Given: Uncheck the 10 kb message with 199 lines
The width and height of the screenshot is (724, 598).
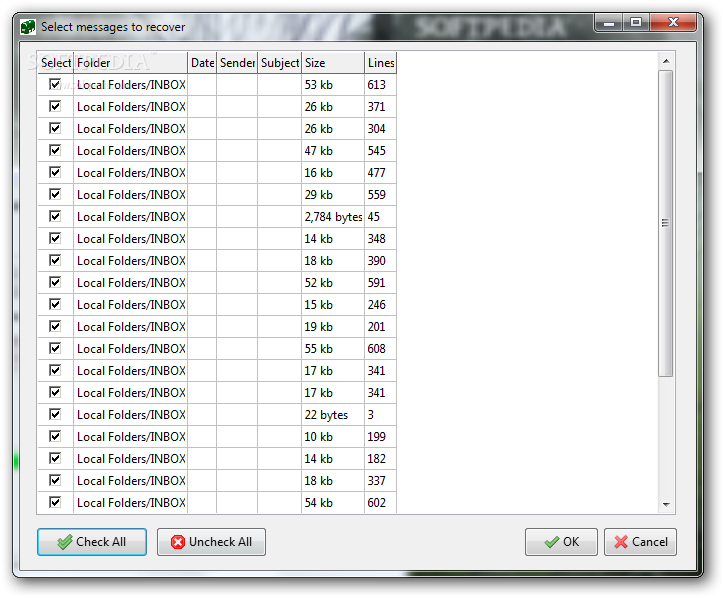Looking at the screenshot, I should tap(55, 436).
